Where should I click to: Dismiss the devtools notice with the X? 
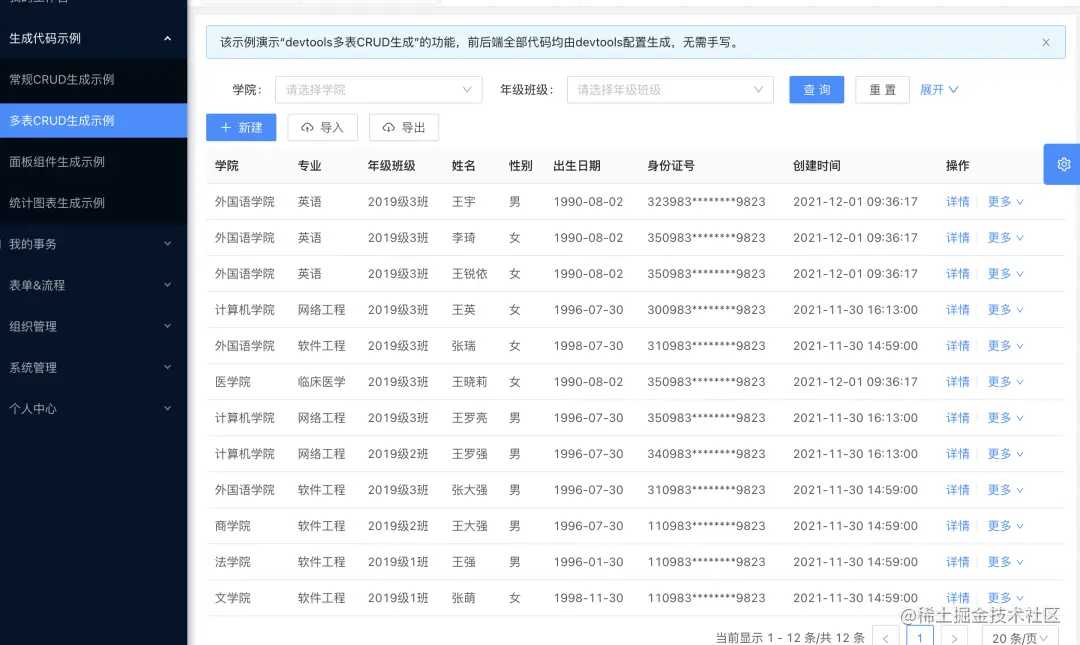(x=1046, y=42)
